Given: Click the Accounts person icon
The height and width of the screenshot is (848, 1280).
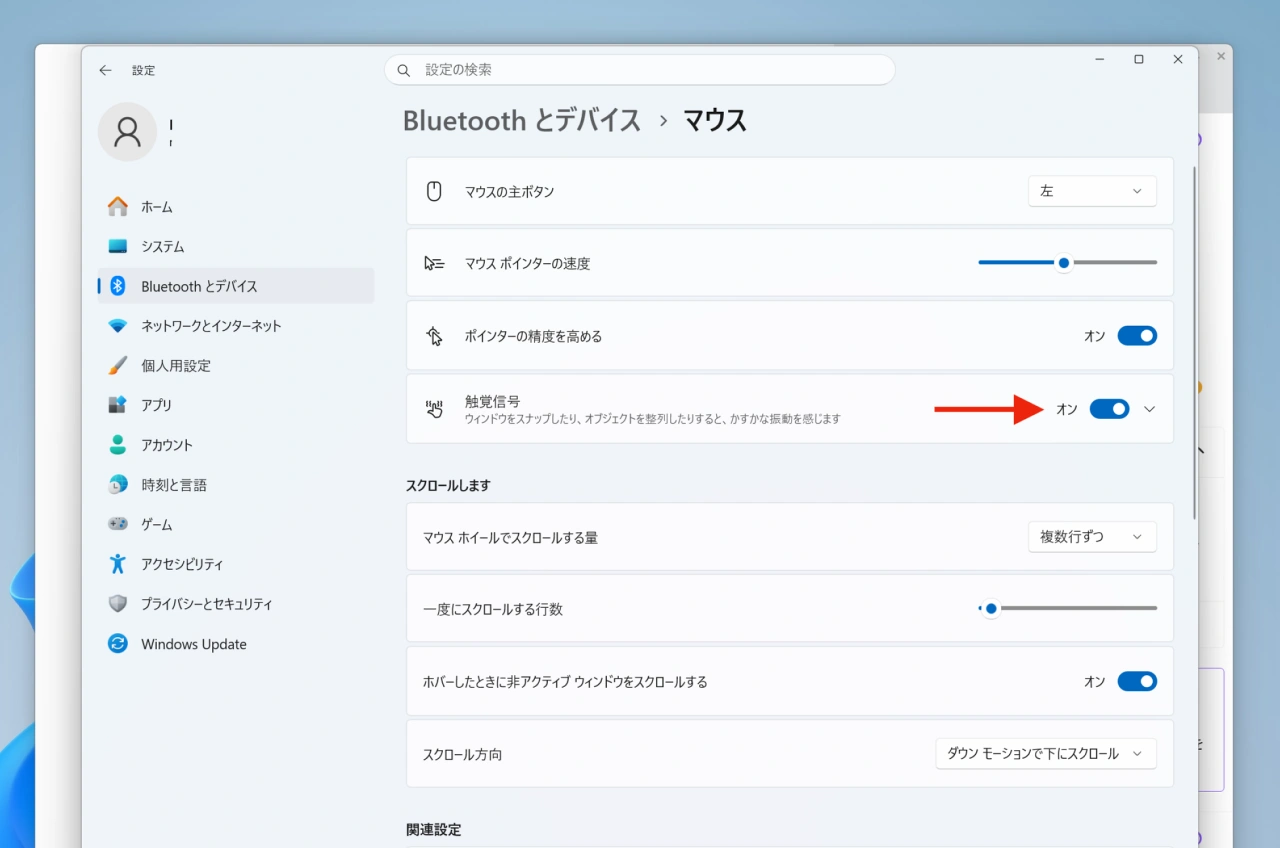Looking at the screenshot, I should click(118, 445).
